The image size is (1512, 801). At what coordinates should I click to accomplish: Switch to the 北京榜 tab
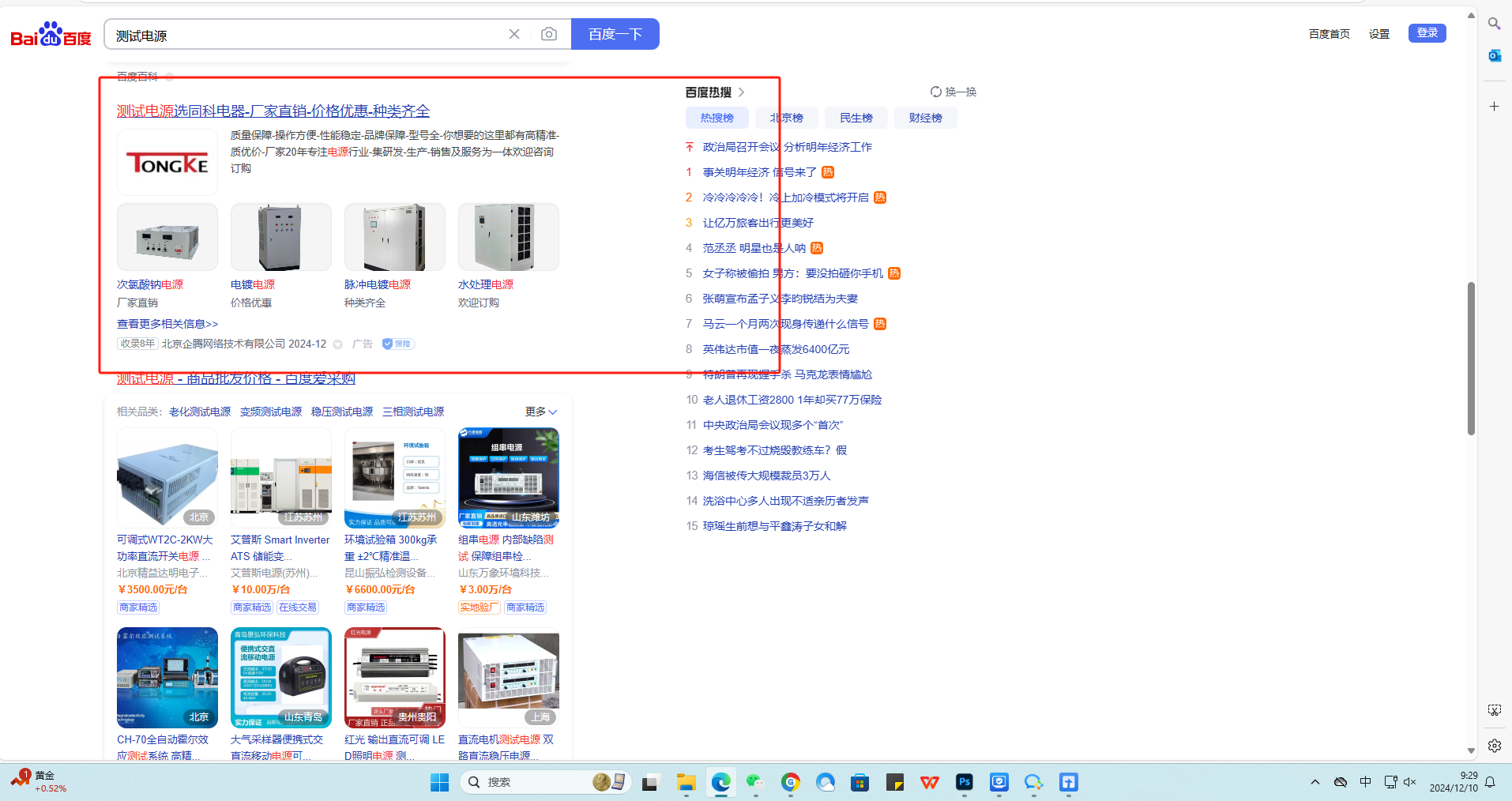pos(787,118)
